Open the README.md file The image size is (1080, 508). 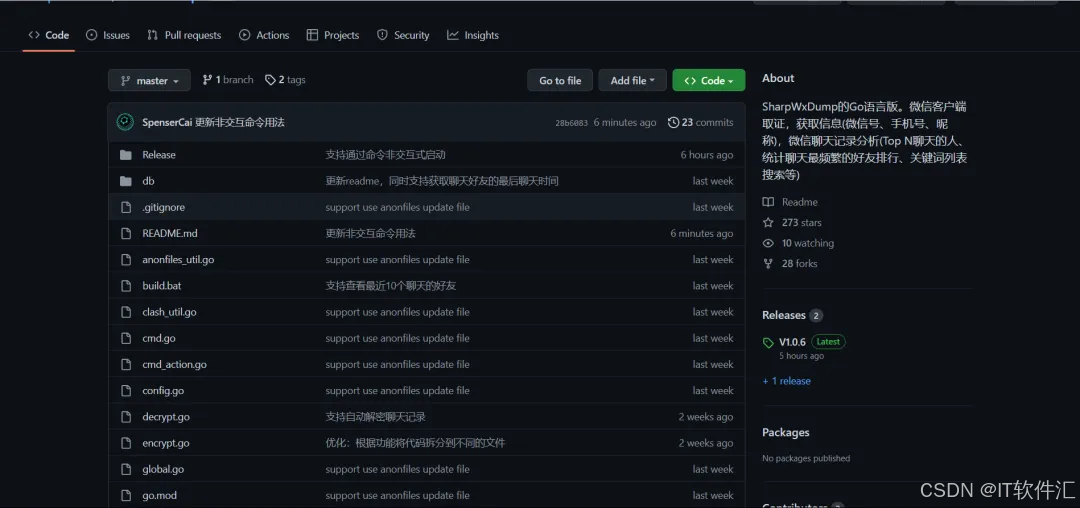(169, 233)
